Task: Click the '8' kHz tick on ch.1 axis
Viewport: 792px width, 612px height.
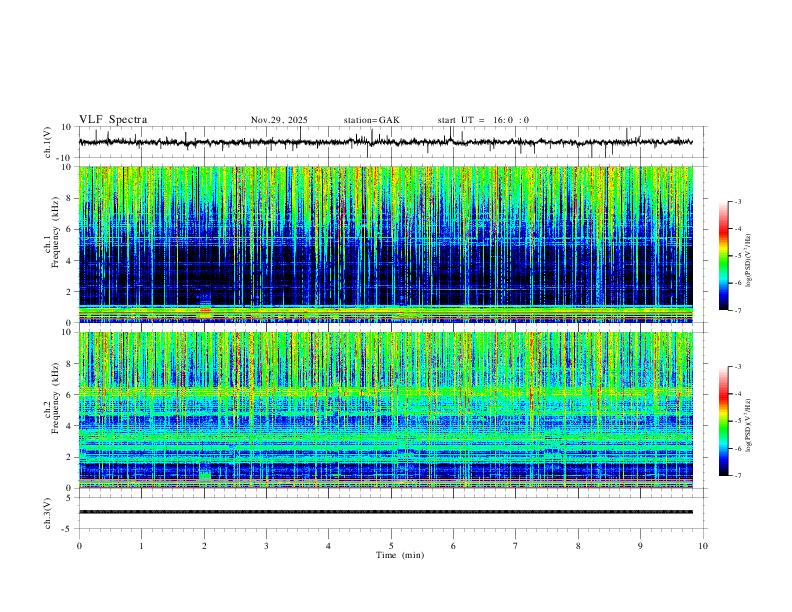Action: pyautogui.click(x=69, y=198)
